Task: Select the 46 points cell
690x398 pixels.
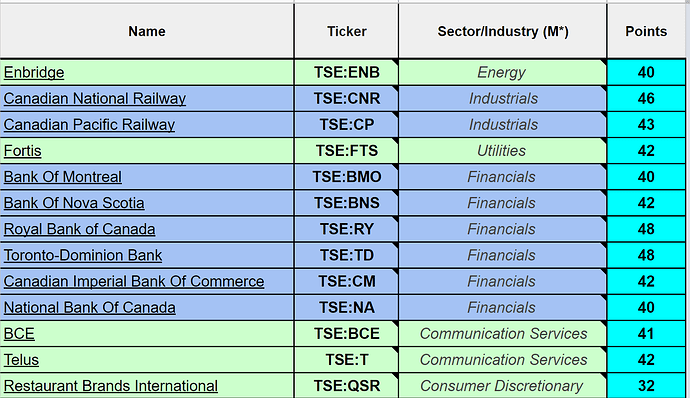Action: click(x=646, y=98)
